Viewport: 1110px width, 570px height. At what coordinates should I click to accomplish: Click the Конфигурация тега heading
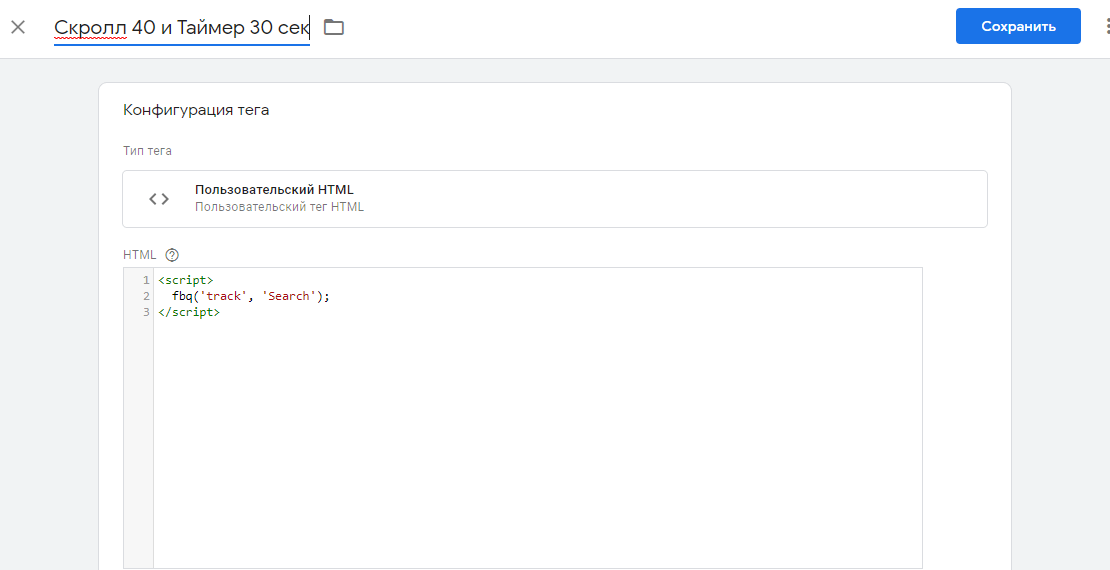196,110
